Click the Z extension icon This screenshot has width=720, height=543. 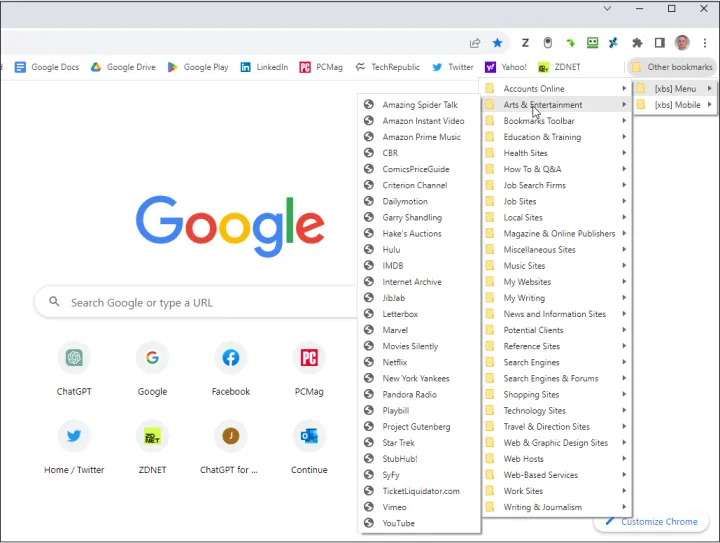[526, 43]
